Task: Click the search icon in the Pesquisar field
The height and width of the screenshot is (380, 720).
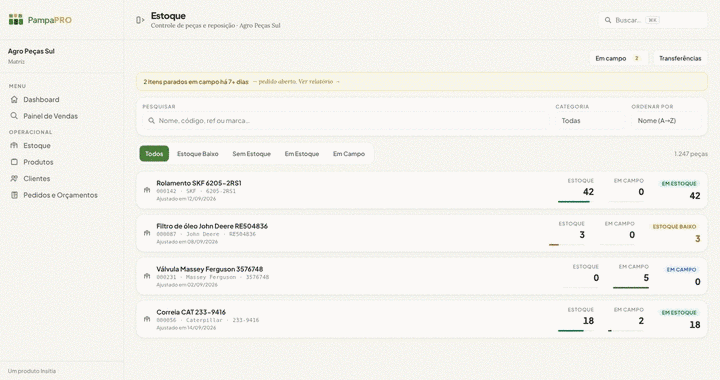Action: (152, 121)
